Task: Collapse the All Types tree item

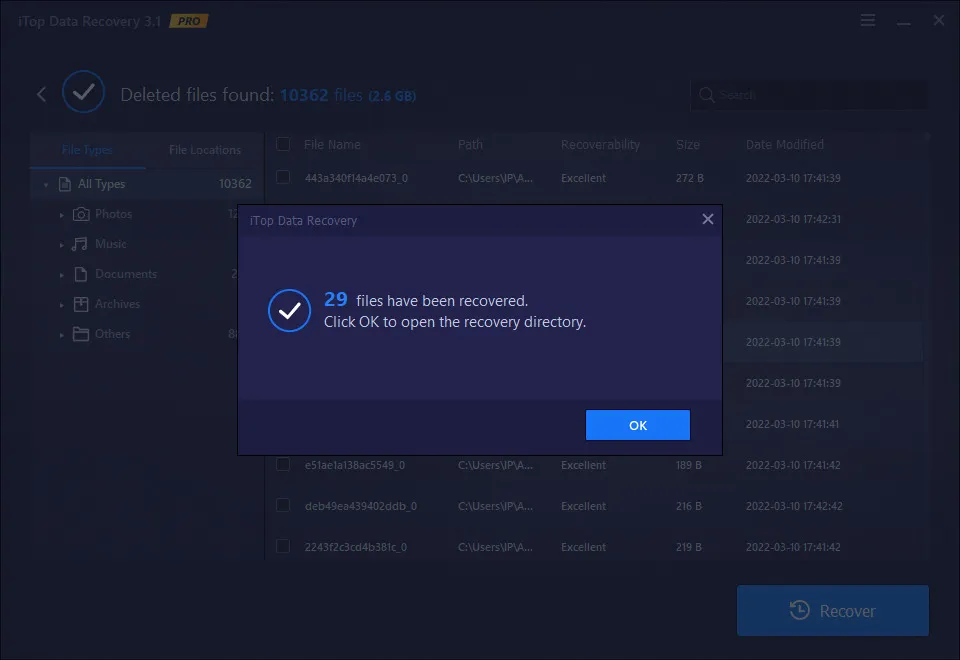Action: click(x=45, y=184)
